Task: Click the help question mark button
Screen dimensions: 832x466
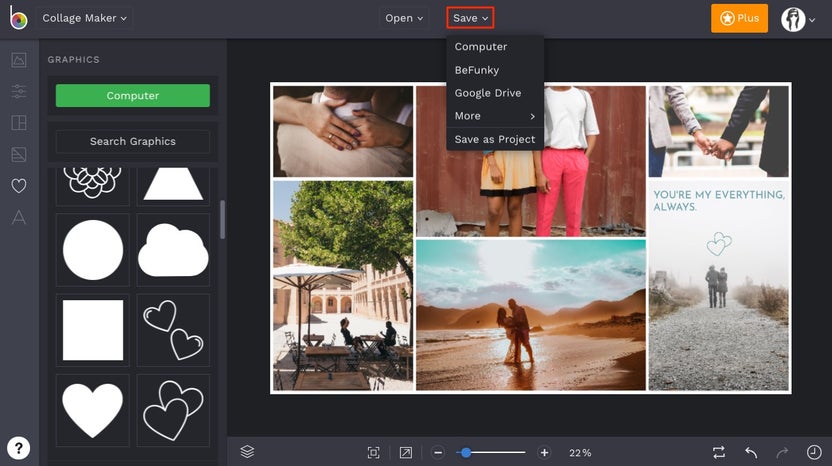Action: (x=19, y=448)
